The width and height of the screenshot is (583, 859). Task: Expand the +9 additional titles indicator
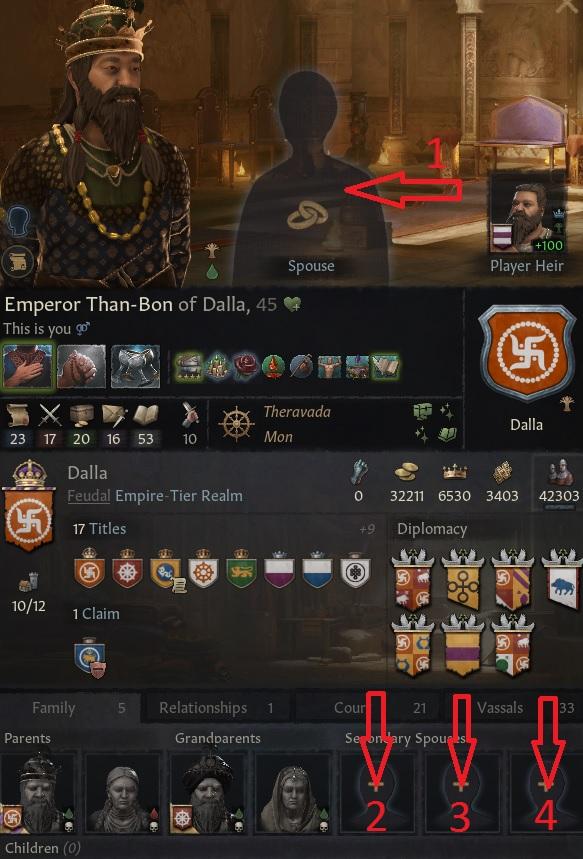pyautogui.click(x=367, y=529)
